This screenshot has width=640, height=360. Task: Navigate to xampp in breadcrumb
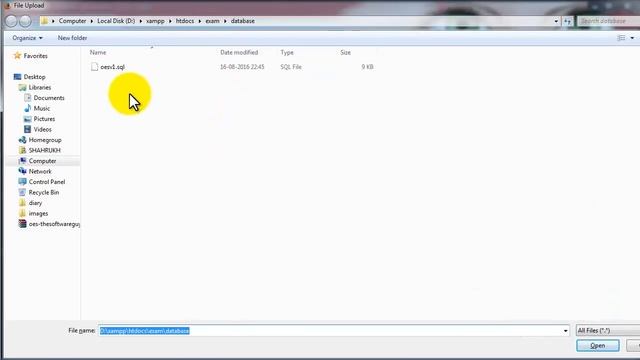tap(155, 21)
